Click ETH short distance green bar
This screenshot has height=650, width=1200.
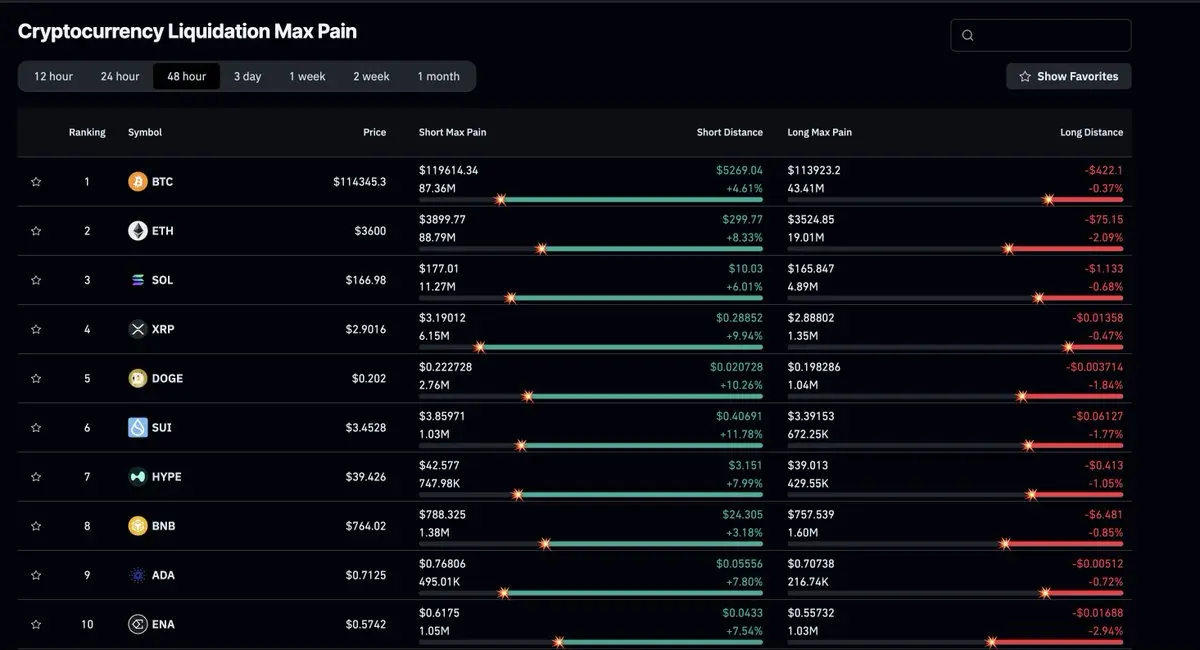652,249
